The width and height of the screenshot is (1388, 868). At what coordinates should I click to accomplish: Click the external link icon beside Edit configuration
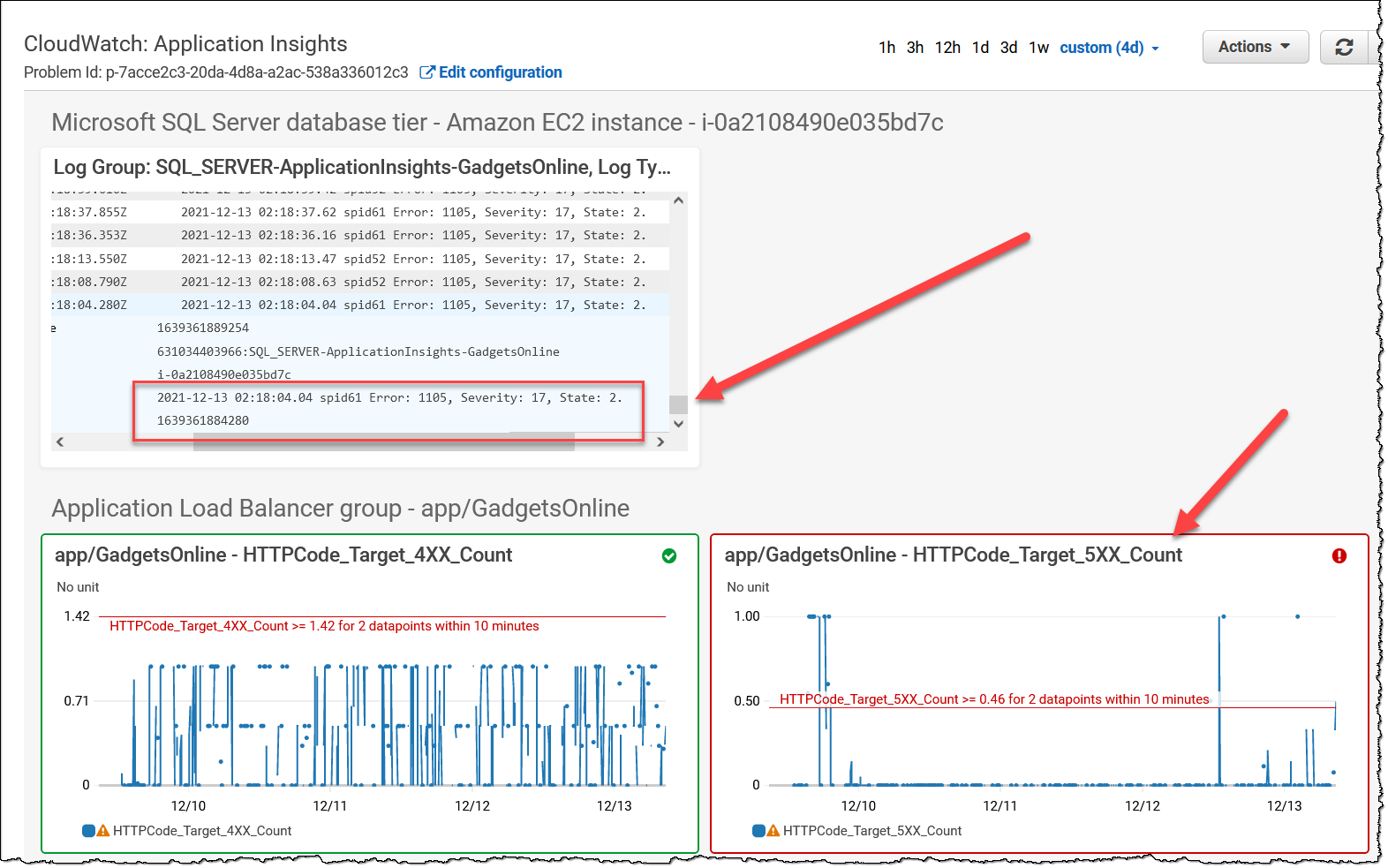pyautogui.click(x=427, y=72)
